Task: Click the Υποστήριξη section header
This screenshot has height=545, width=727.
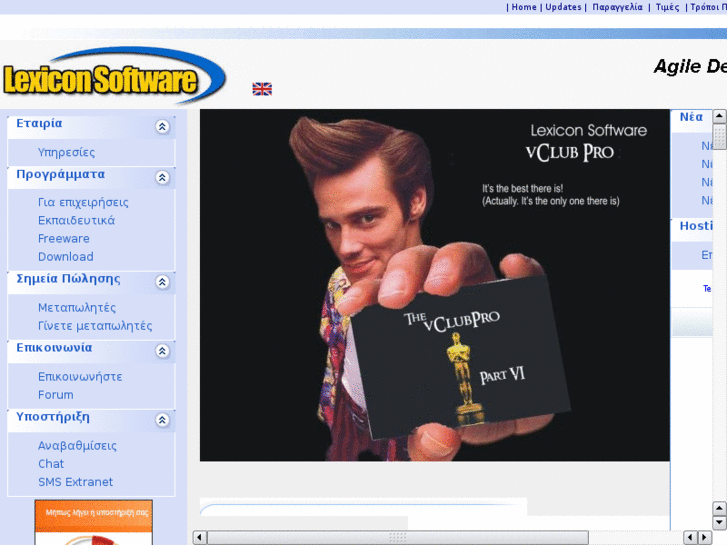Action: [x=91, y=420]
